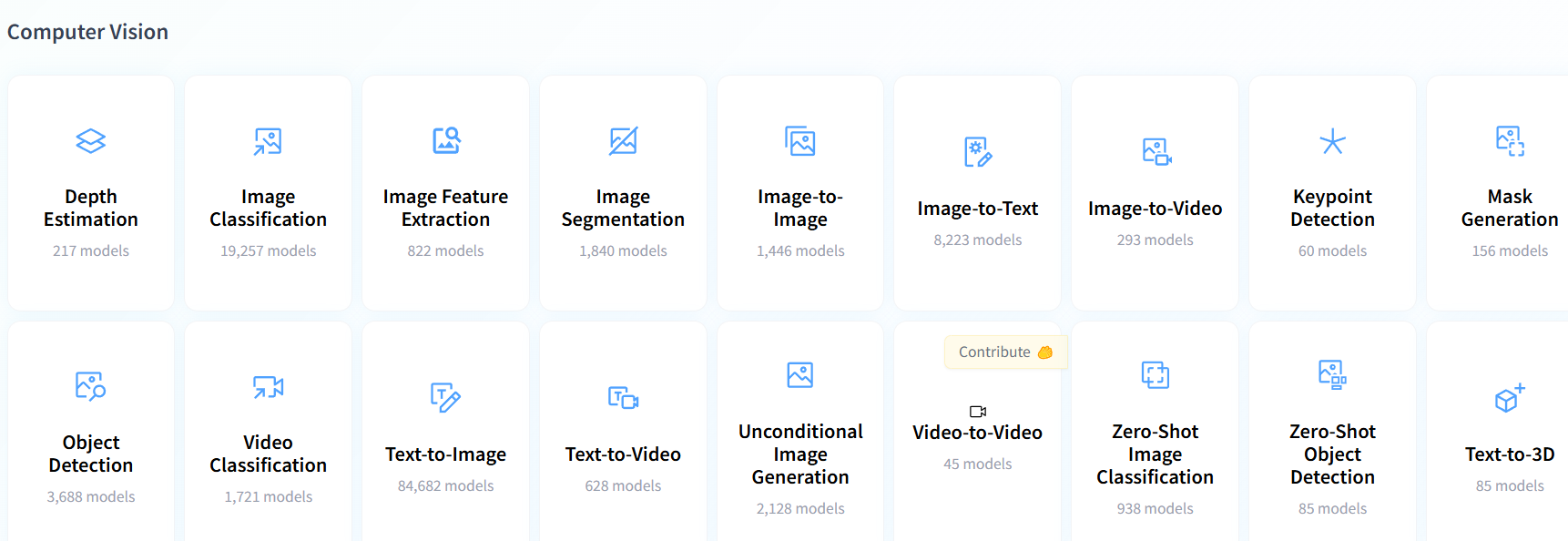This screenshot has width=1568, height=541.
Task: Click the Image-to-Image icon
Action: pos(800,141)
